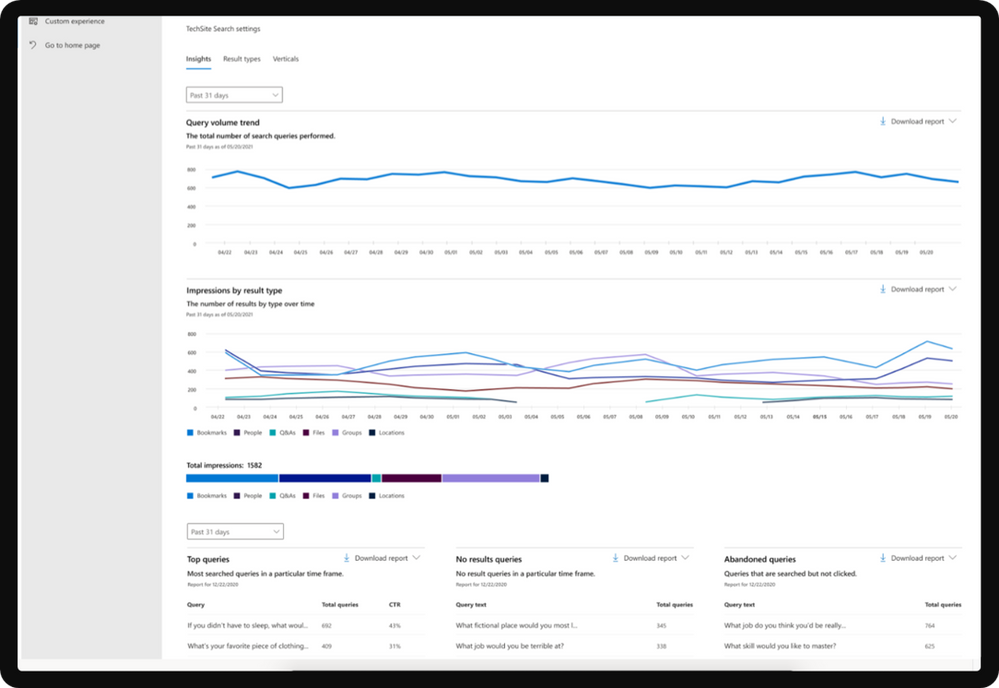Expand Download report chevron for Query volume trend

point(952,121)
